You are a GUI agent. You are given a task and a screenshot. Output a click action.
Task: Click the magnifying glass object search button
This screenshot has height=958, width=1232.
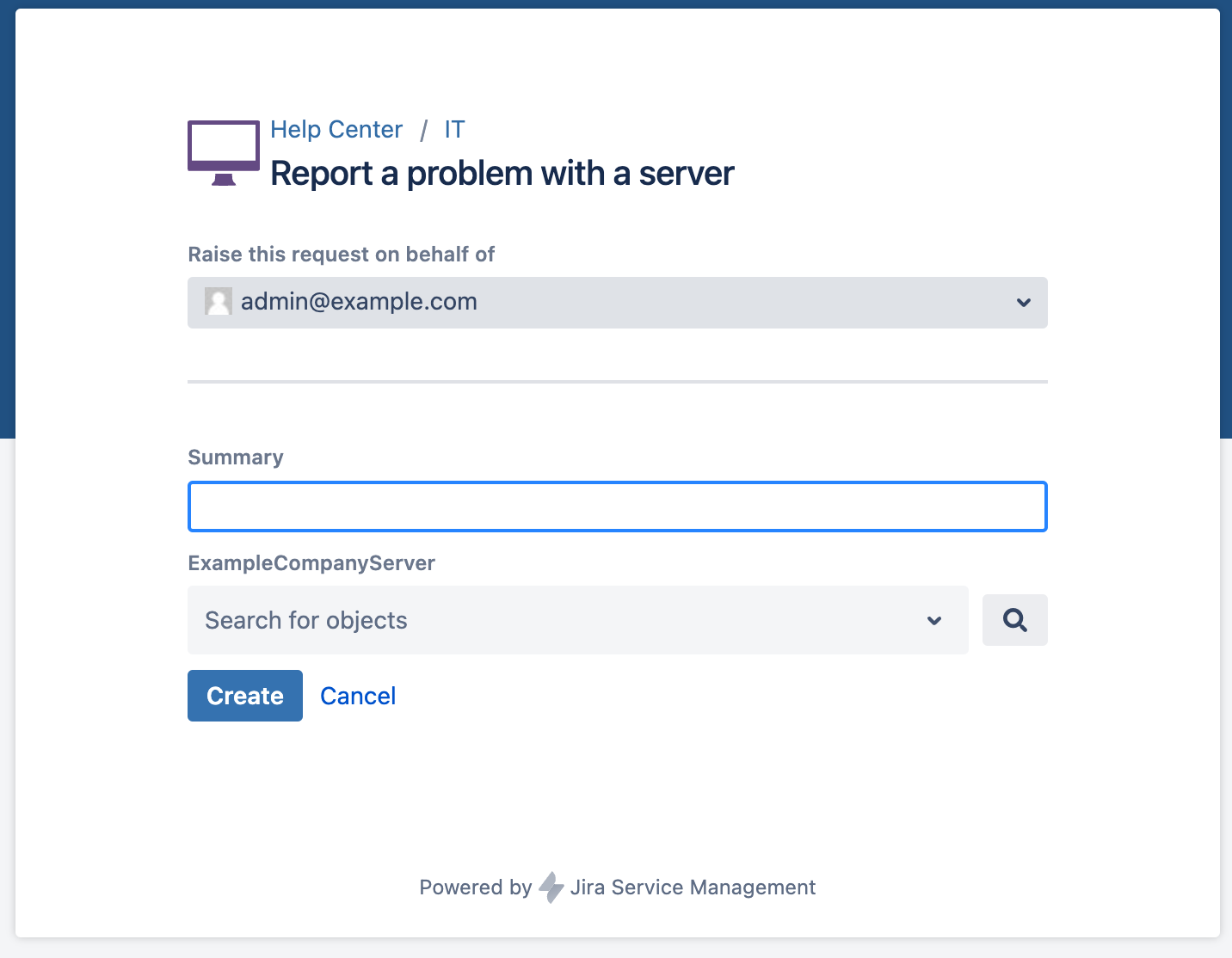1015,620
